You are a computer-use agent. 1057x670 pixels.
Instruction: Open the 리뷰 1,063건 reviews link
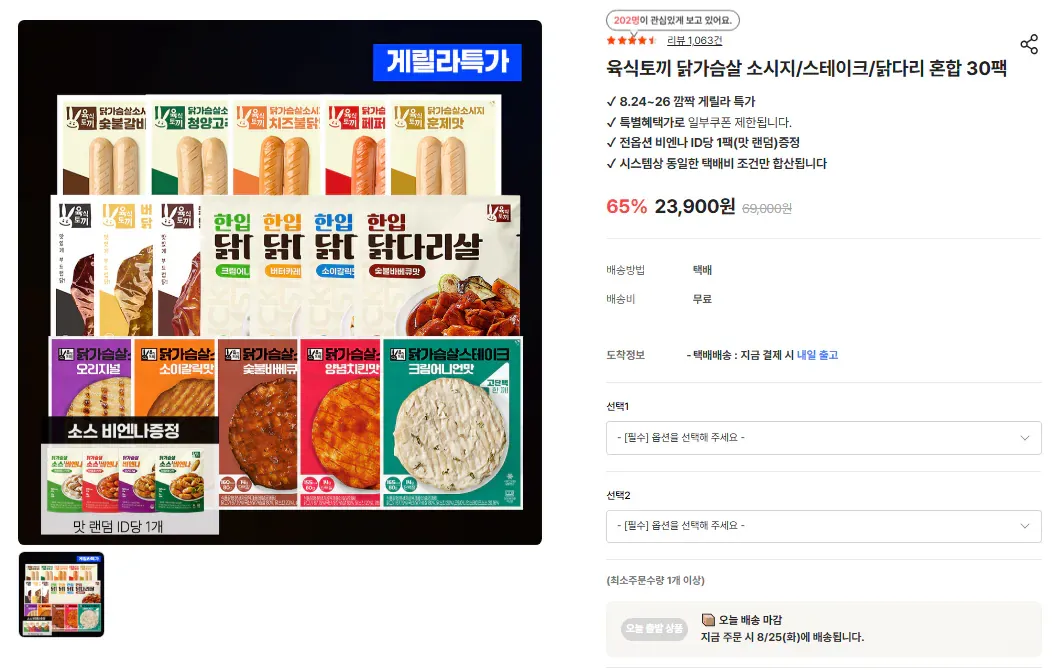click(694, 40)
